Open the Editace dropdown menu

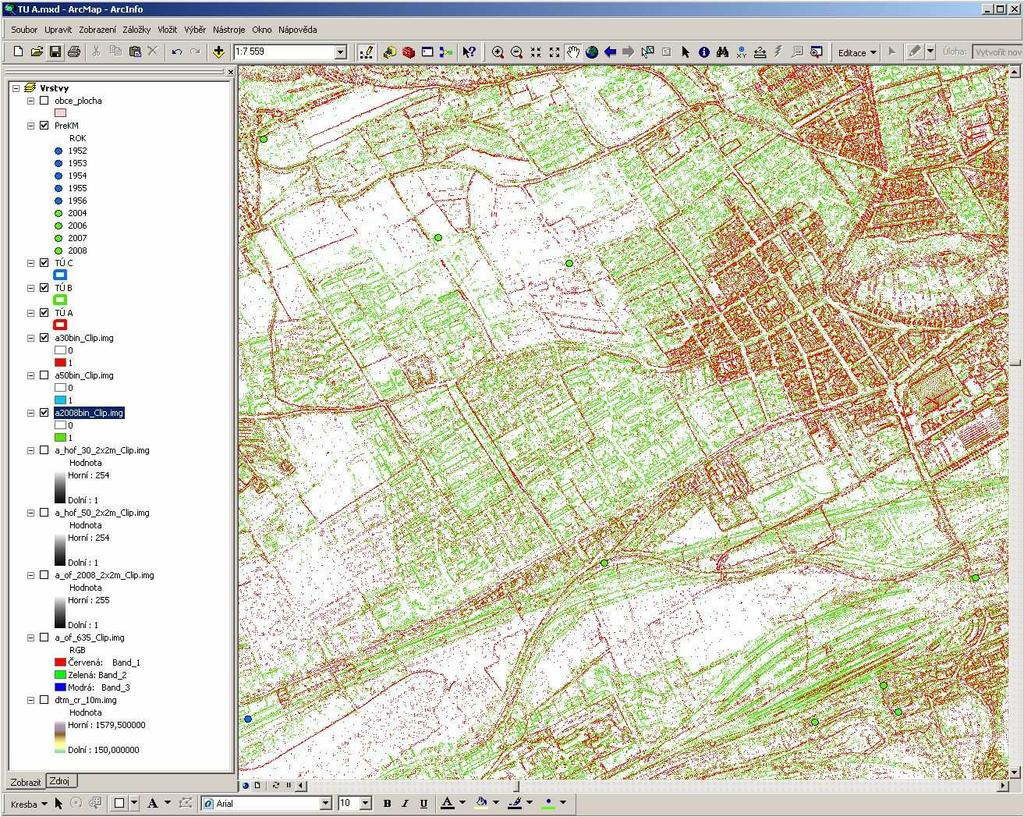point(857,53)
